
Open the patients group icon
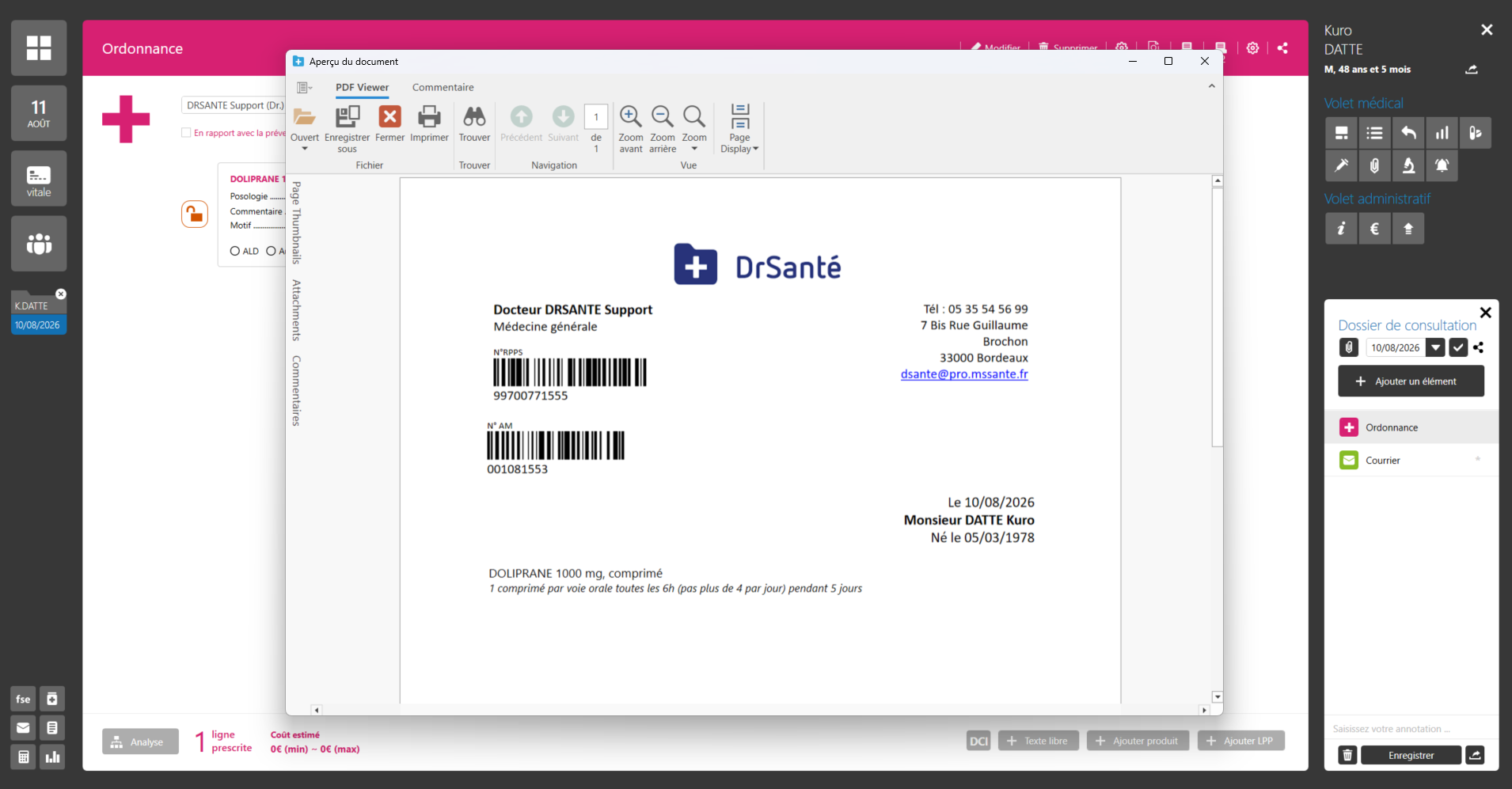[x=39, y=244]
